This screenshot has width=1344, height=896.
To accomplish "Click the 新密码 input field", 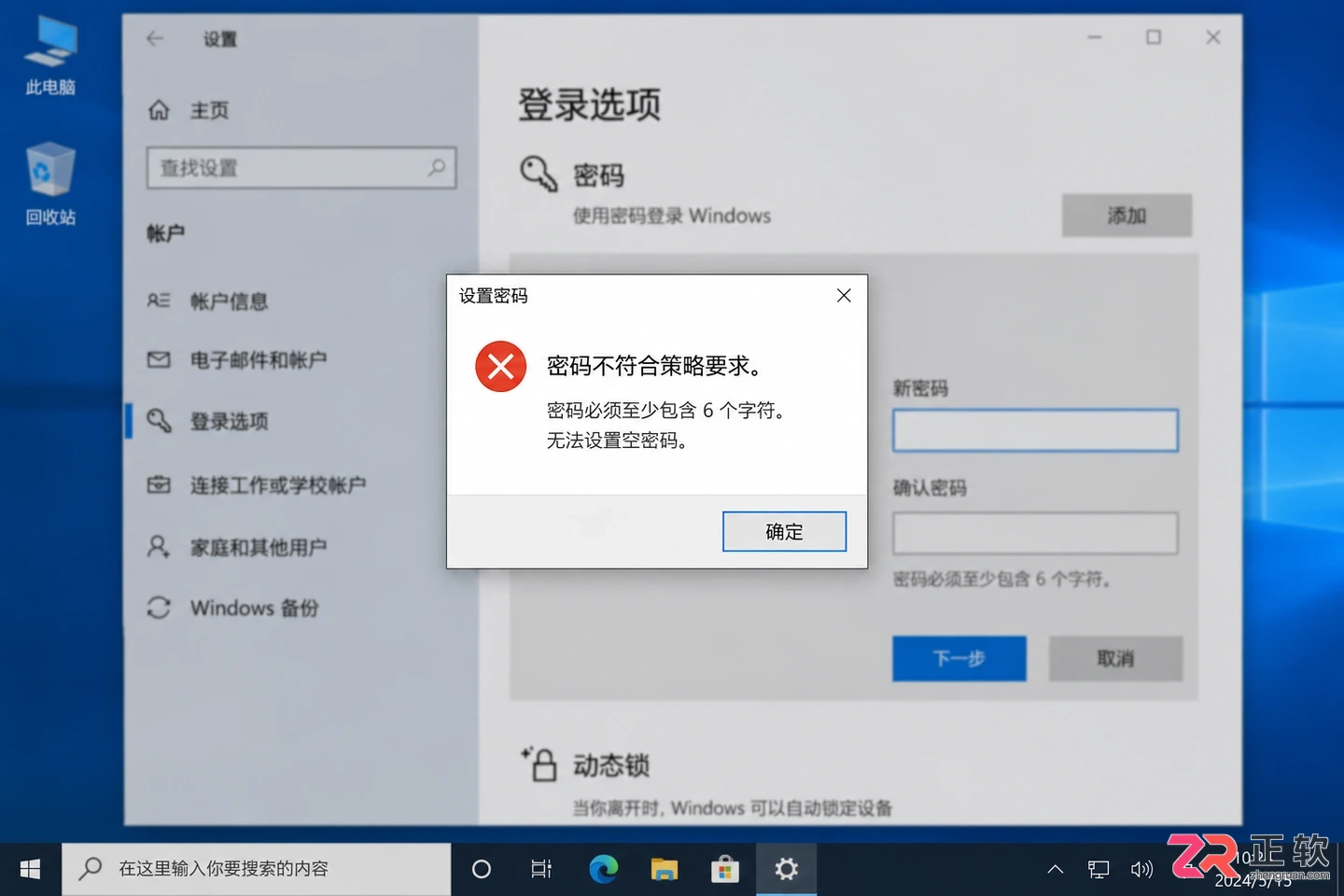I will [x=1035, y=430].
